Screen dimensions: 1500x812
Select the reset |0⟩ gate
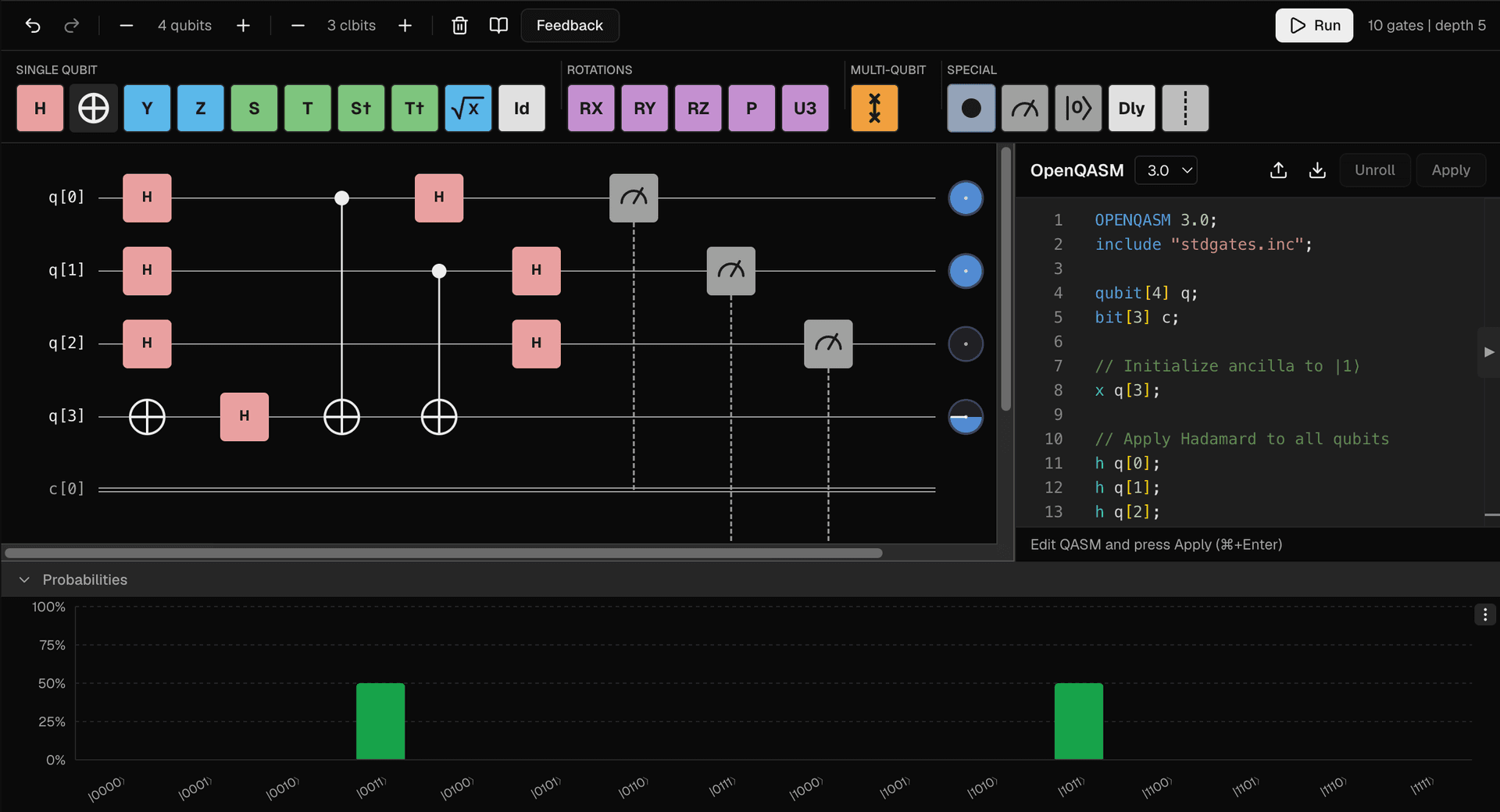coord(1078,109)
